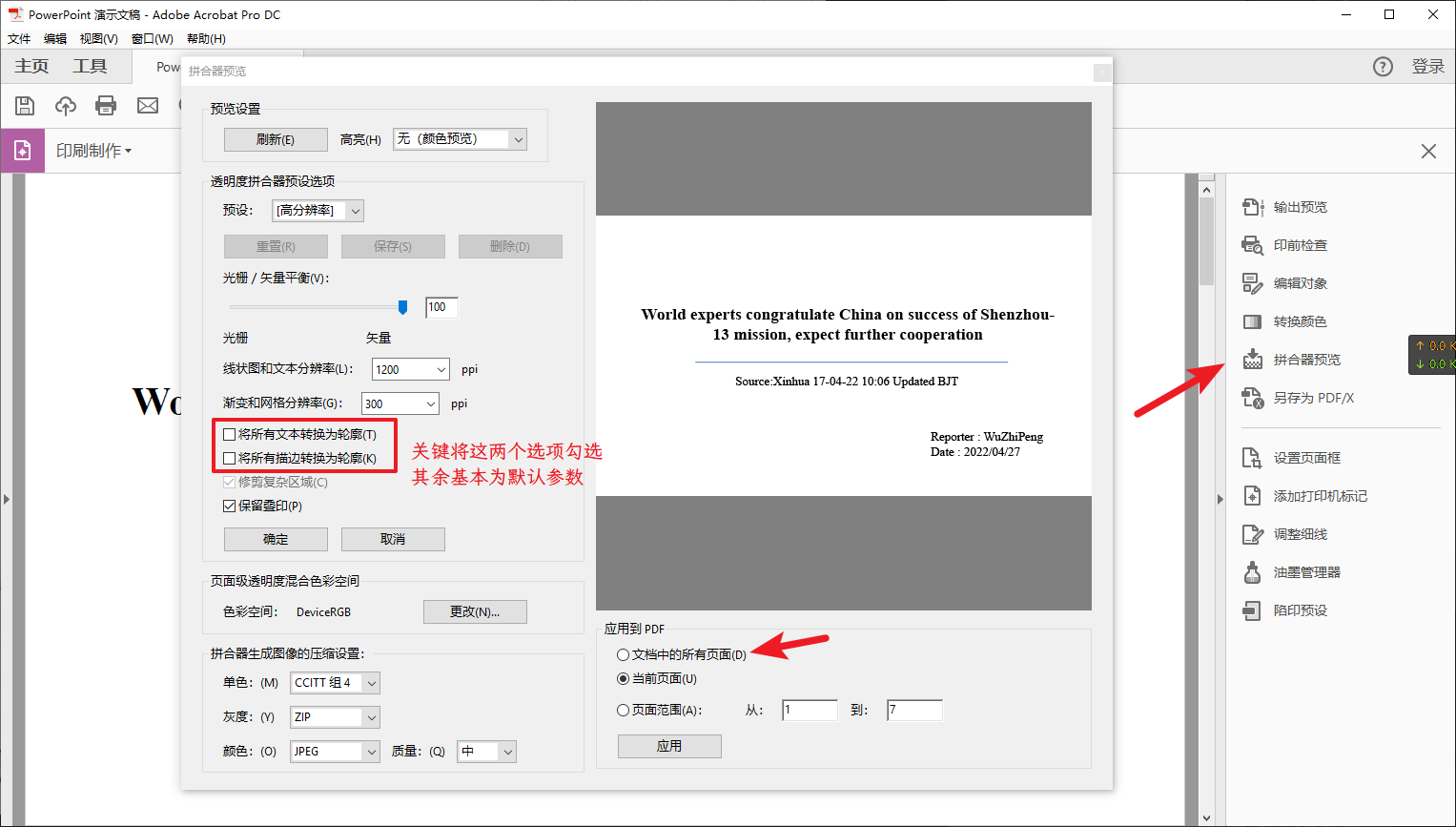Open the 预设 dropdown showing 高分辨率
This screenshot has width=1456, height=827.
[x=318, y=210]
